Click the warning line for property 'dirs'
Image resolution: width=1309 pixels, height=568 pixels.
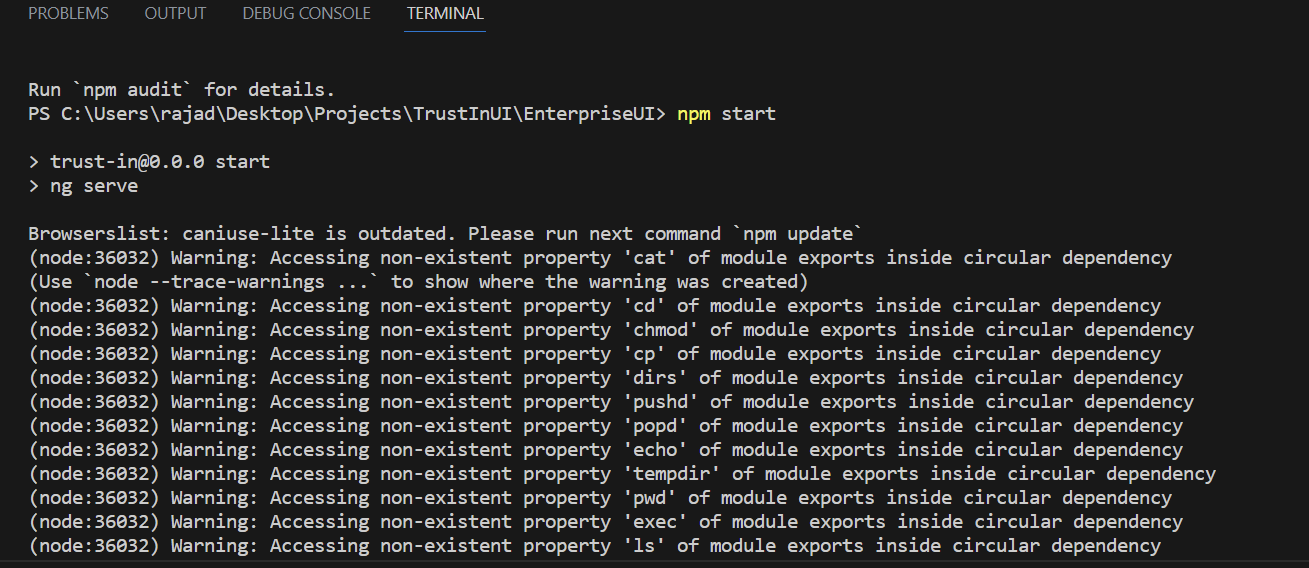[605, 378]
